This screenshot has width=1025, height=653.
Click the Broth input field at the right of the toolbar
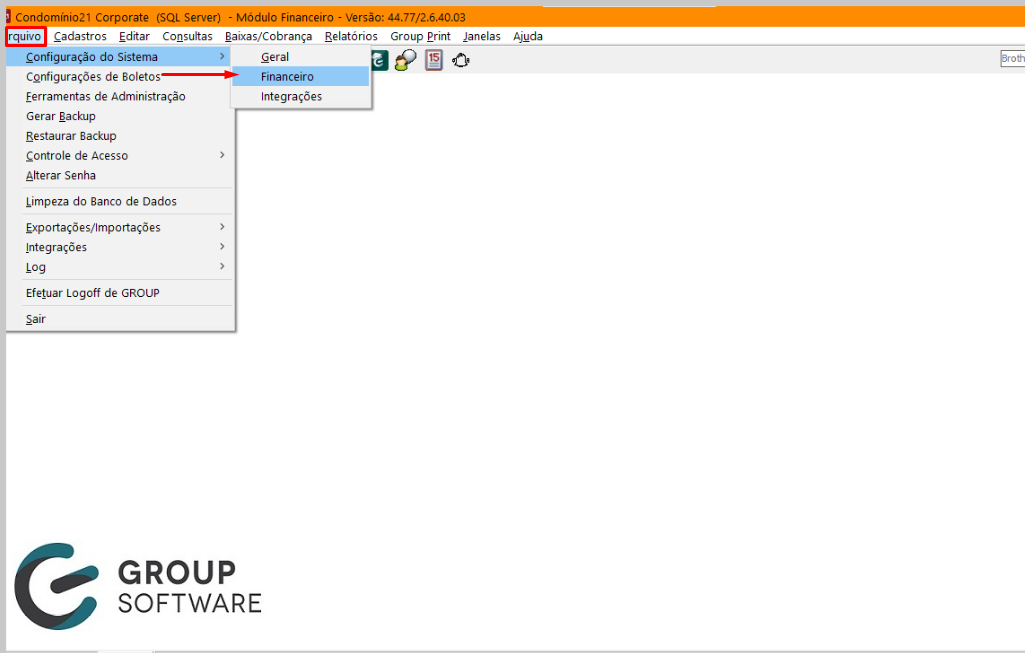(1013, 58)
